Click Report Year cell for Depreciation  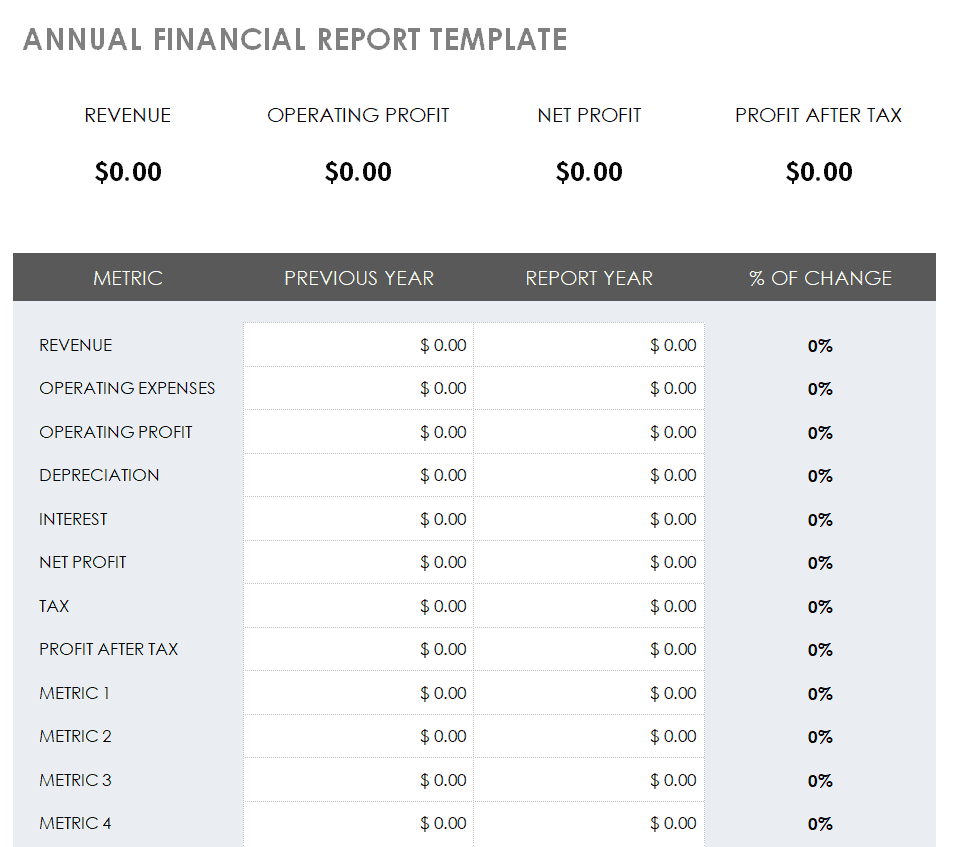click(589, 475)
